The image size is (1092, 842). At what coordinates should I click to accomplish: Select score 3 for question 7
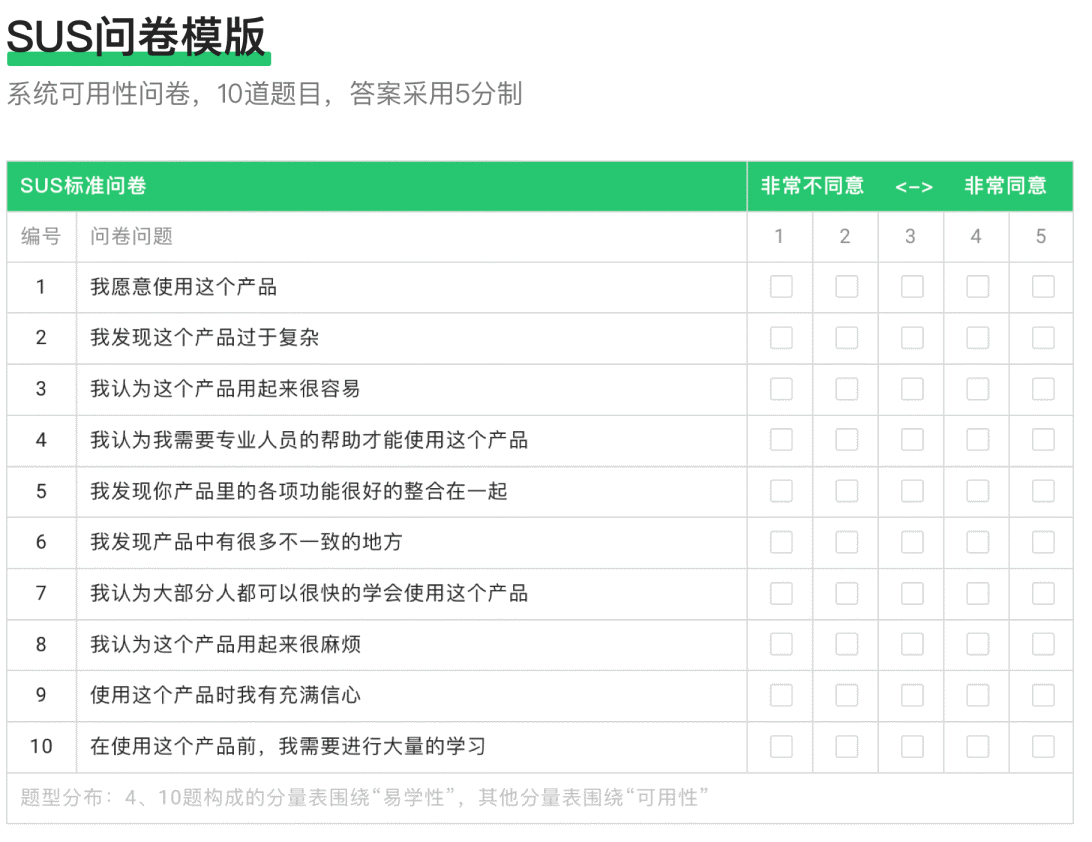point(912,593)
